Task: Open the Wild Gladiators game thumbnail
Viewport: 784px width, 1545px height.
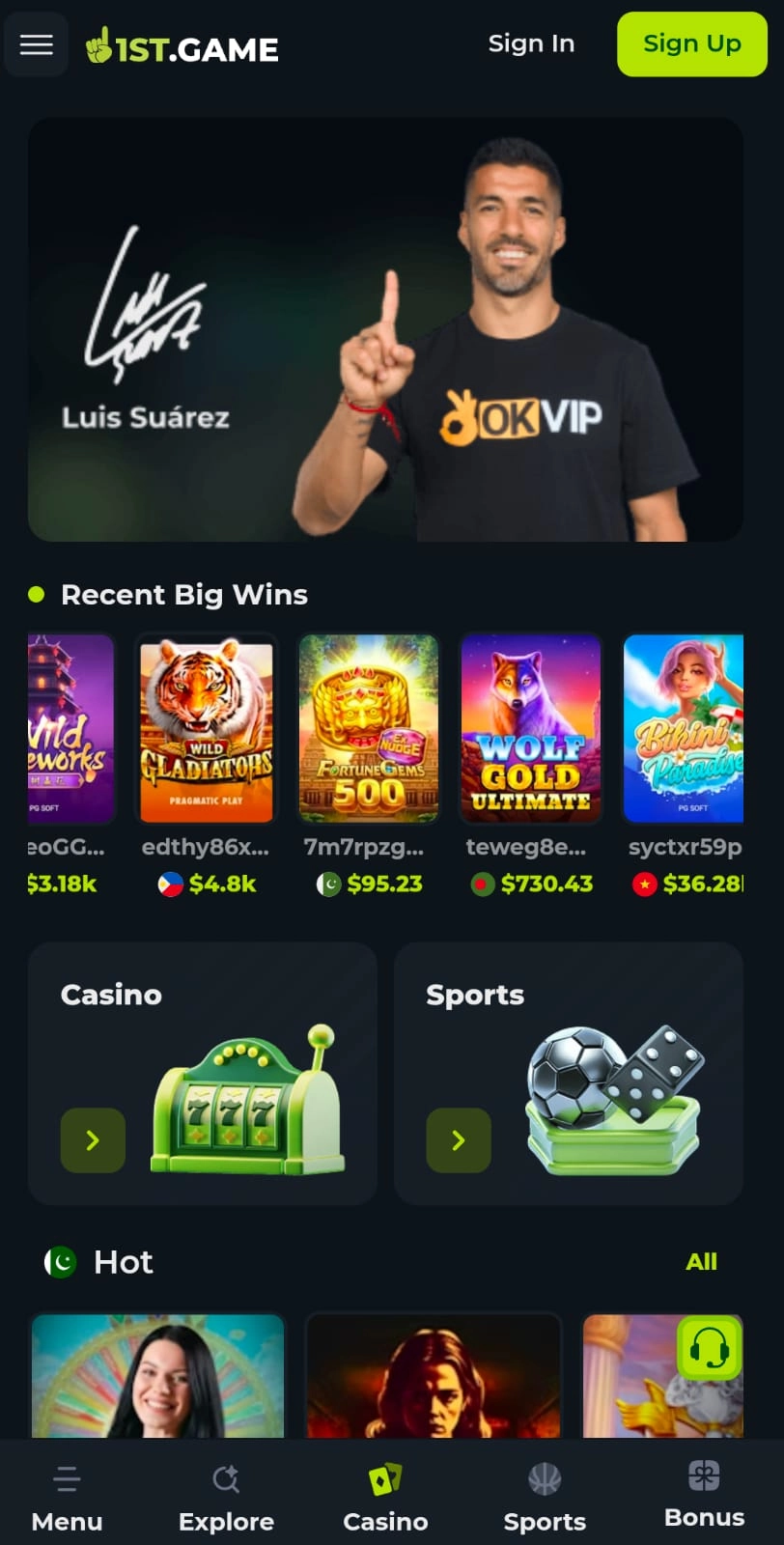Action: click(207, 729)
